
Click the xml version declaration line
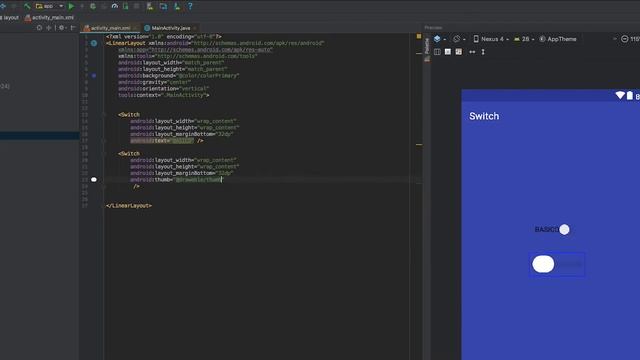tap(164, 36)
